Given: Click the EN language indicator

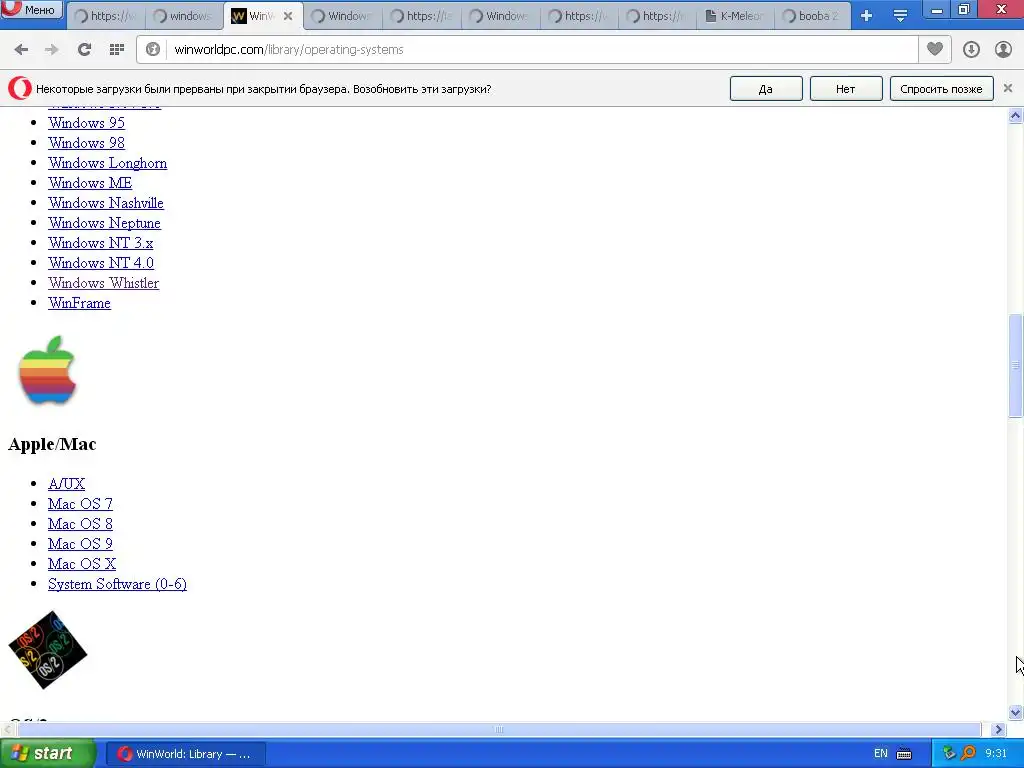Looking at the screenshot, I should [880, 754].
